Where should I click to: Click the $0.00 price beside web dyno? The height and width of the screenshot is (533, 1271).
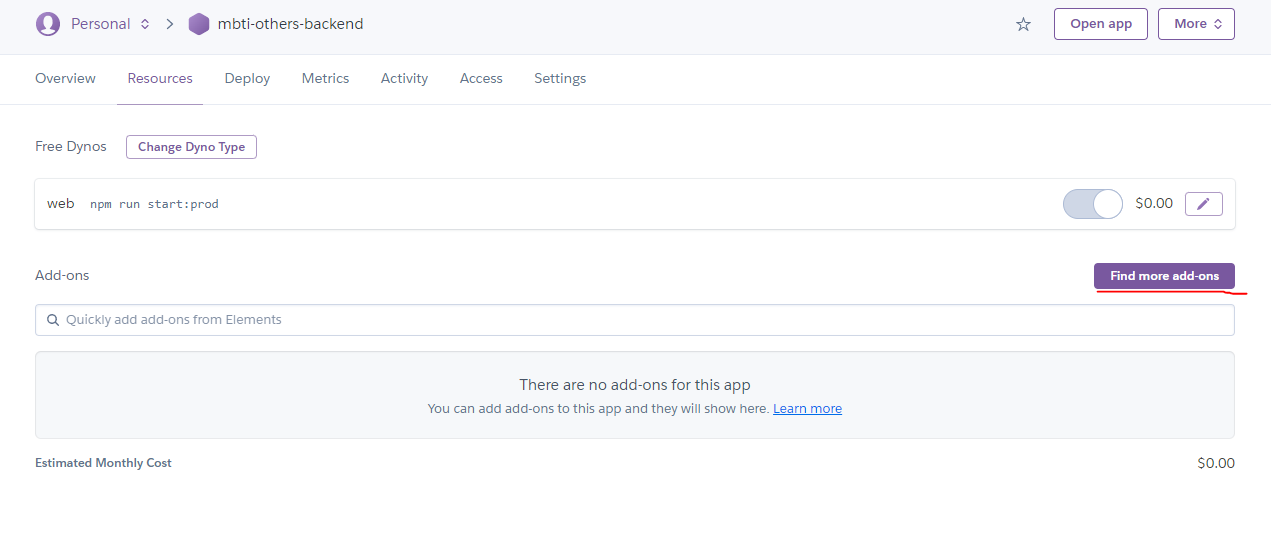click(x=1154, y=204)
